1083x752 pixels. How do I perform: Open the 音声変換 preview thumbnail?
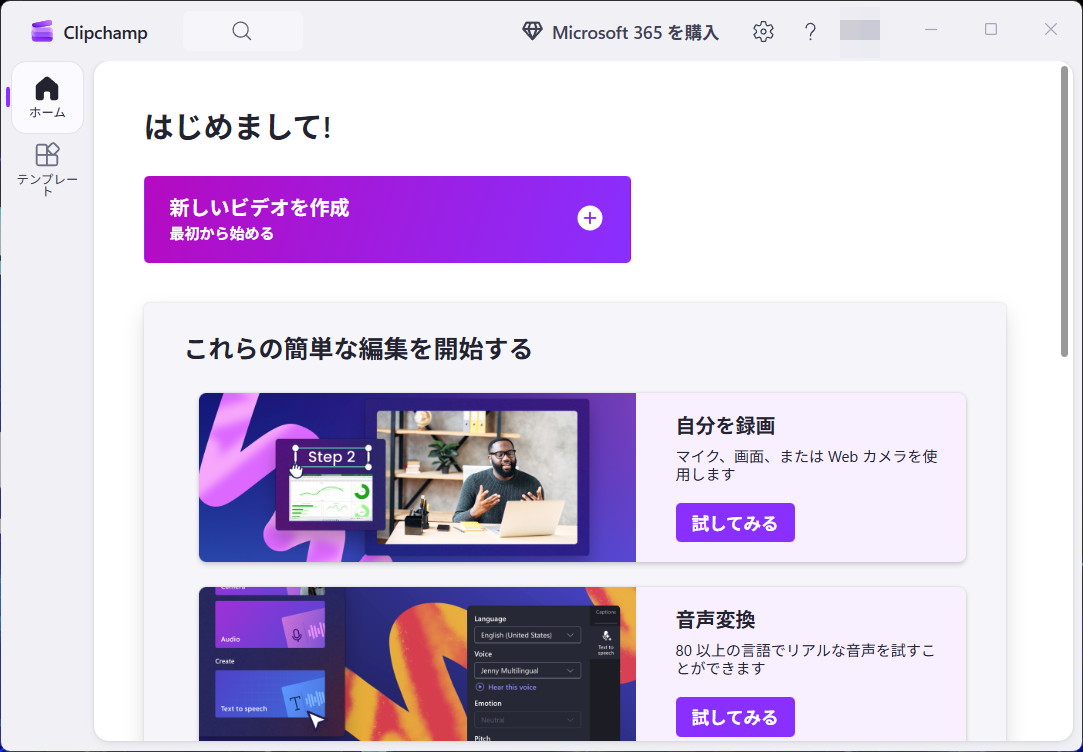[417, 664]
